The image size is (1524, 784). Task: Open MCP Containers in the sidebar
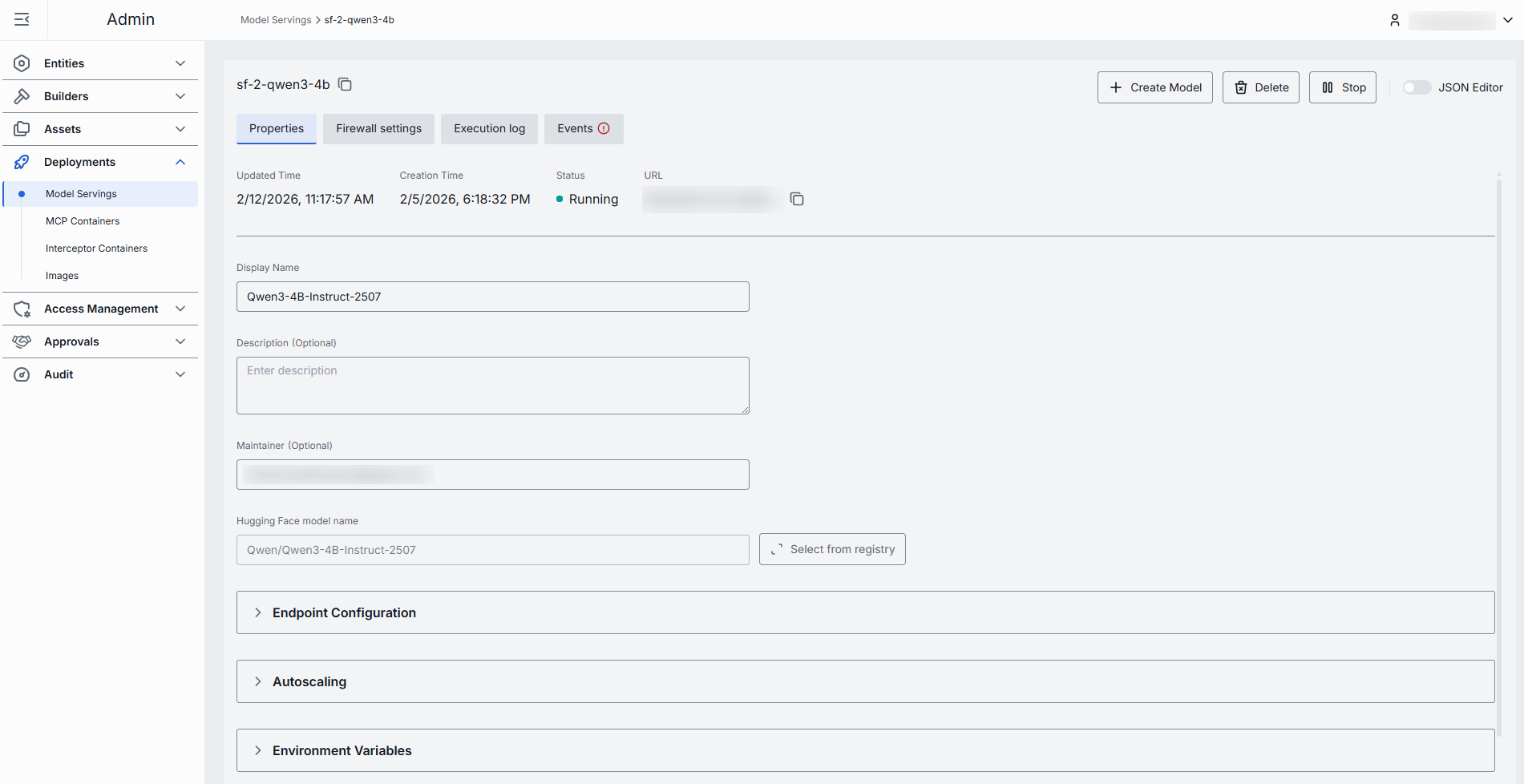[x=83, y=221]
